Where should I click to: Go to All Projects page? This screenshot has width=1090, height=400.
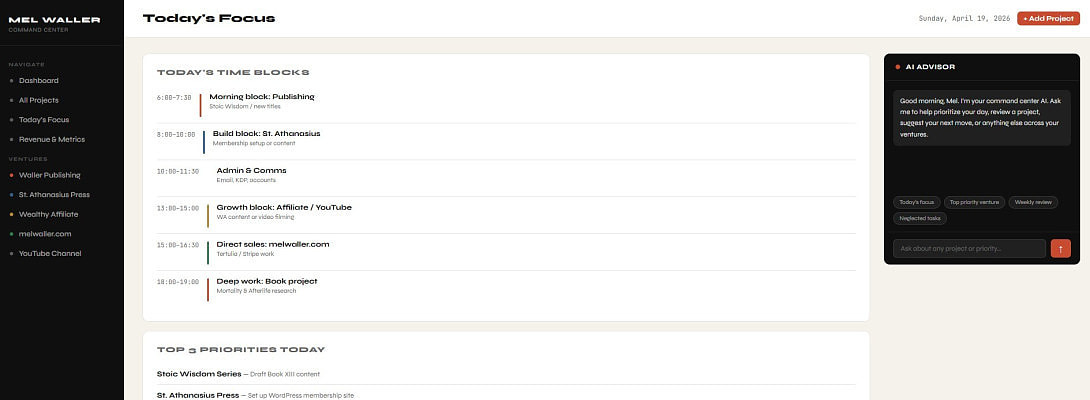39,100
